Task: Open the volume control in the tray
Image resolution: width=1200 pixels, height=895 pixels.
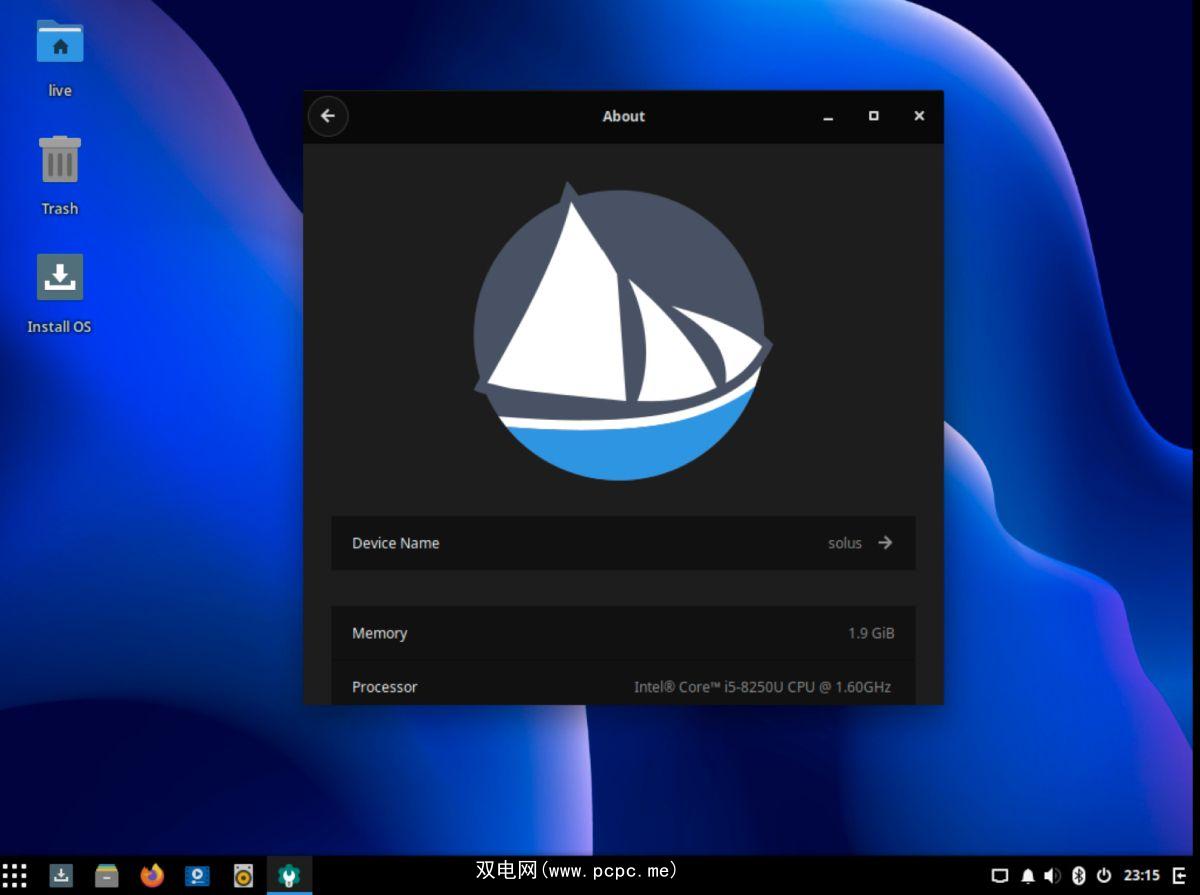Action: (x=1052, y=876)
